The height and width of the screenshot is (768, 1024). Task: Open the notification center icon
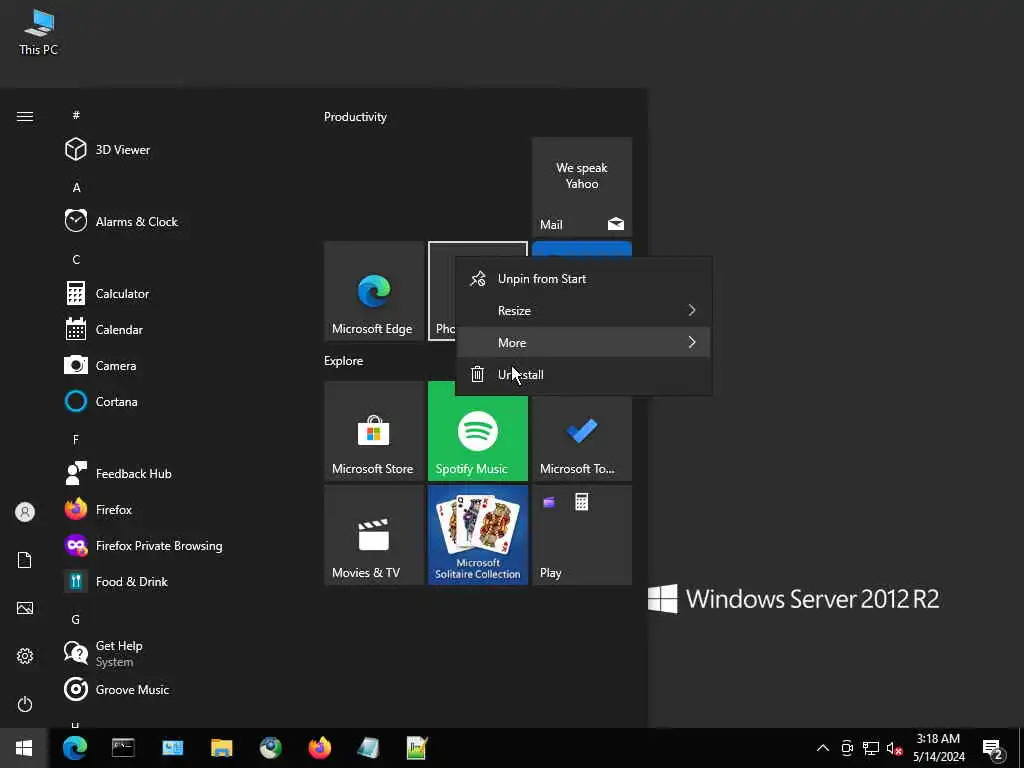coord(993,748)
